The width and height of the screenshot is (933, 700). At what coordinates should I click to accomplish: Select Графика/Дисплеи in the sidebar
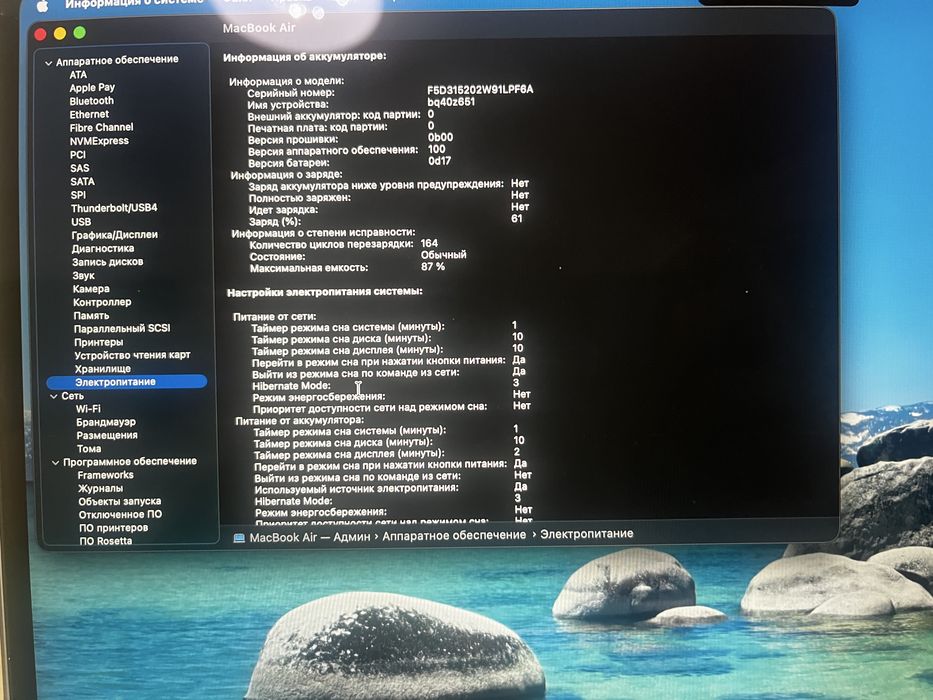coord(115,235)
